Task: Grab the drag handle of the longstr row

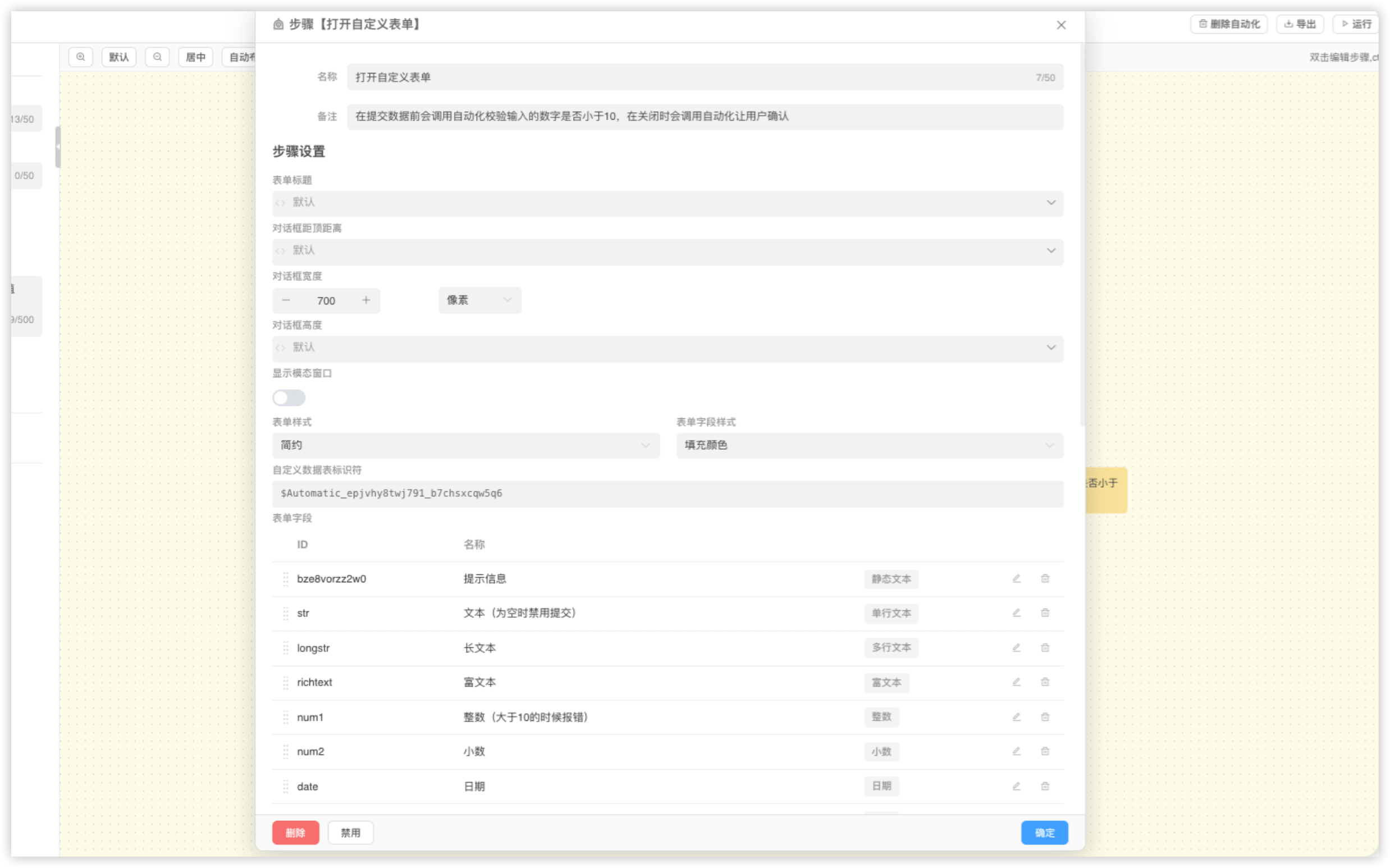Action: click(286, 647)
